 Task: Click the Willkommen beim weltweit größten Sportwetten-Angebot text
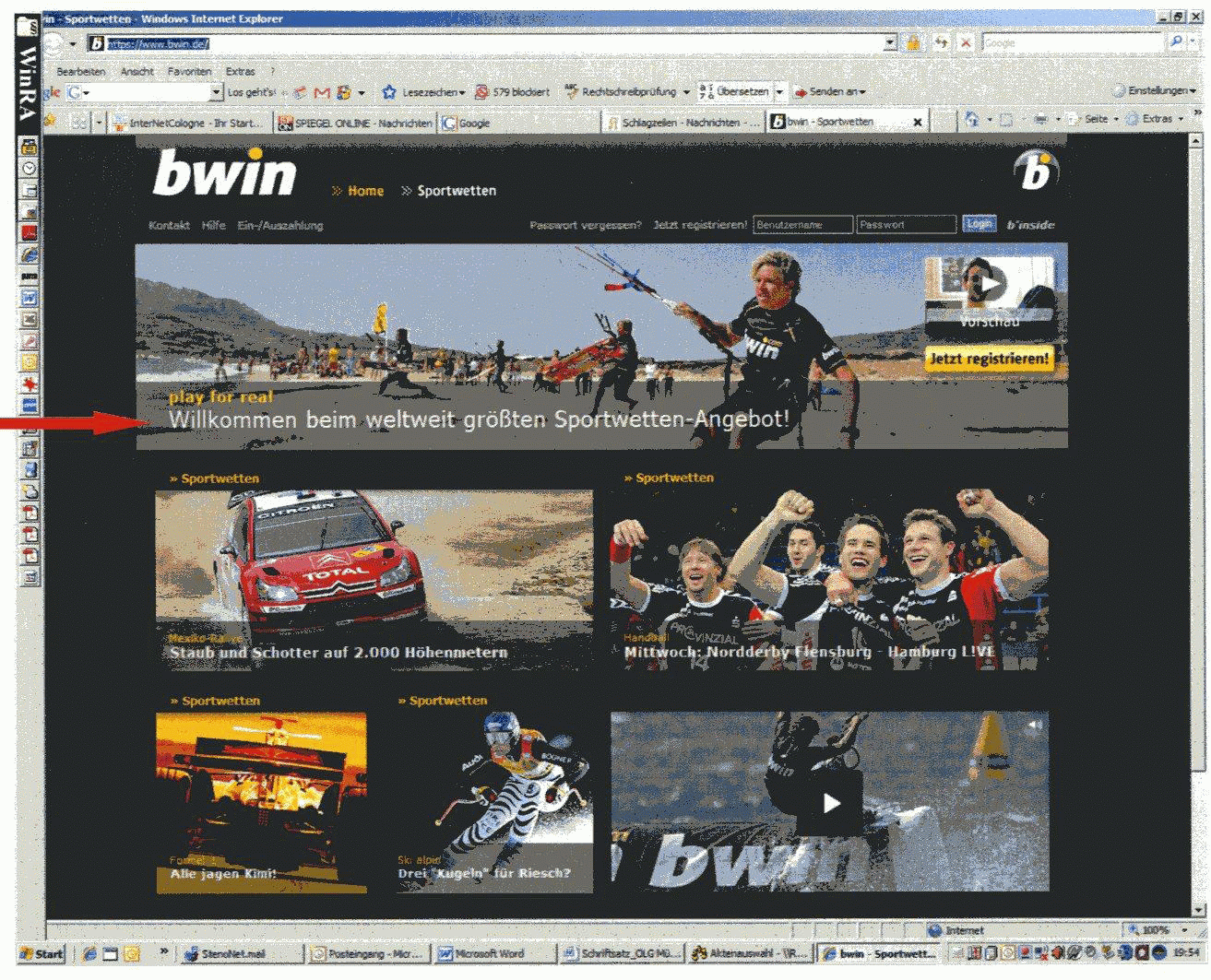tap(479, 419)
